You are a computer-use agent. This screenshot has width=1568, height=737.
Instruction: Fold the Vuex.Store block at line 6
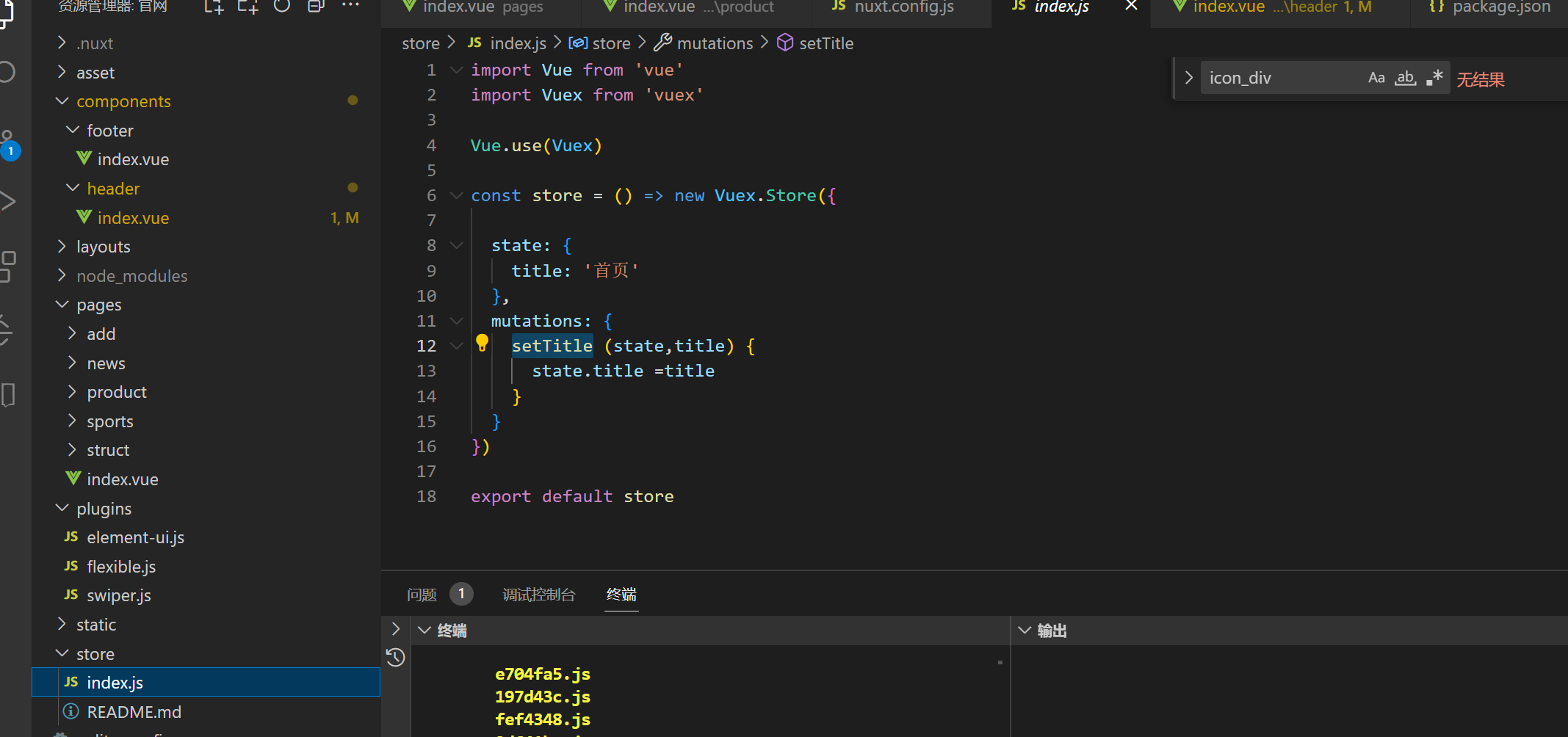pos(456,195)
